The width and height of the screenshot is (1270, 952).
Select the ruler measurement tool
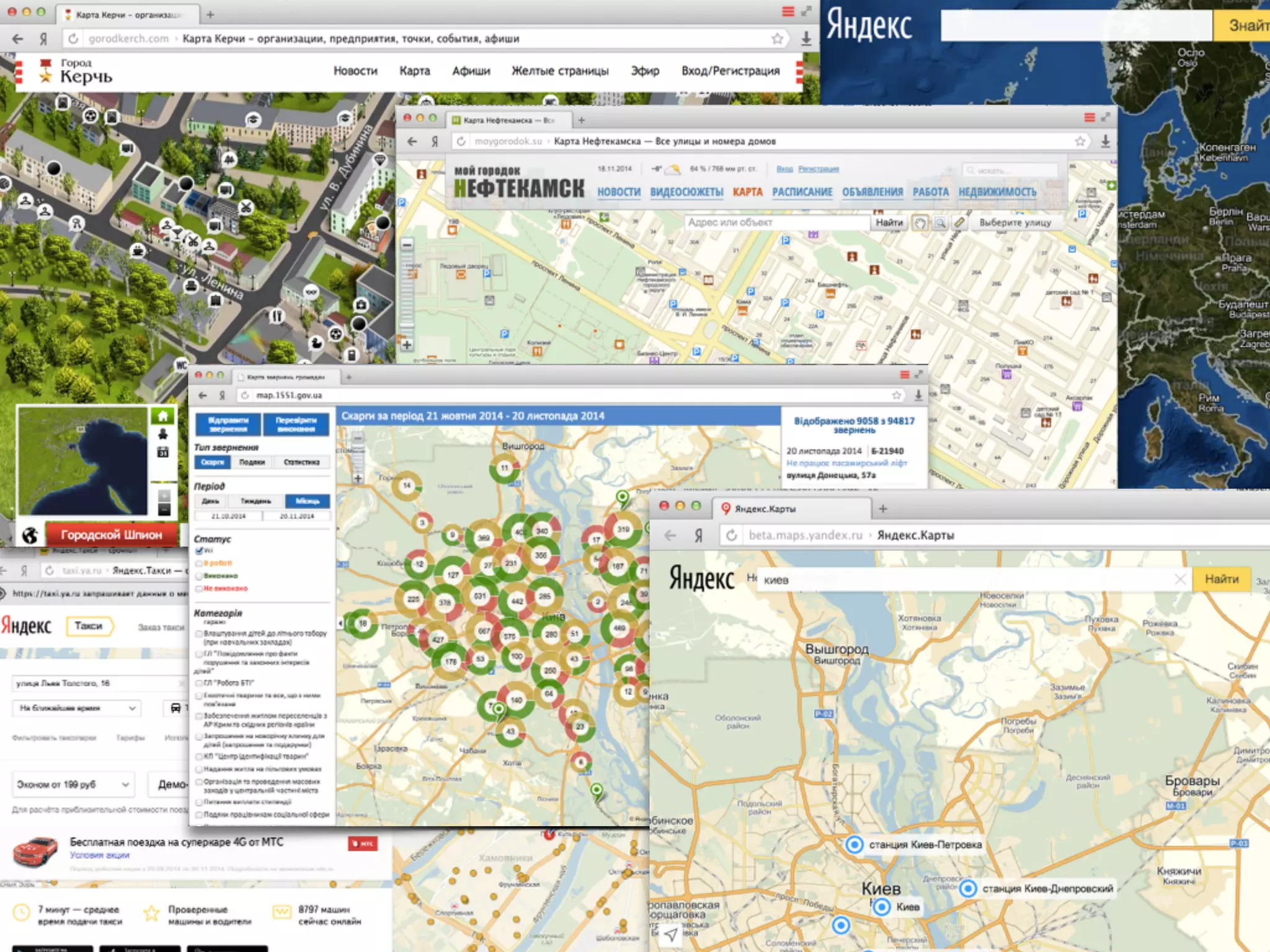(959, 223)
